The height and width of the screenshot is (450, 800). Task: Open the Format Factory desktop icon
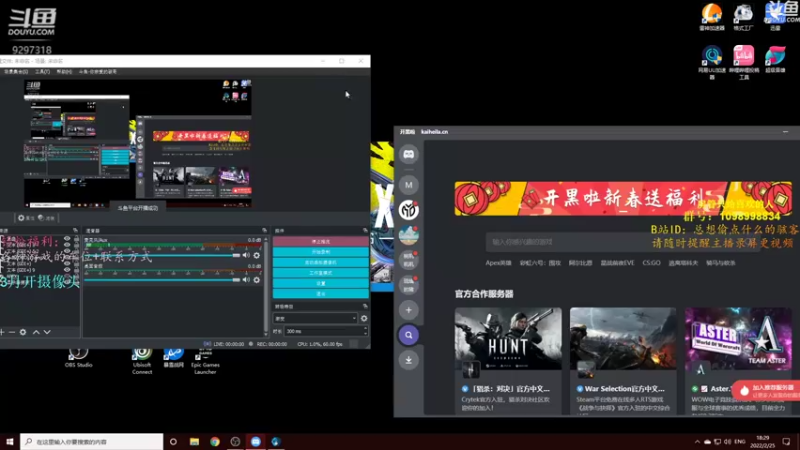tap(743, 17)
